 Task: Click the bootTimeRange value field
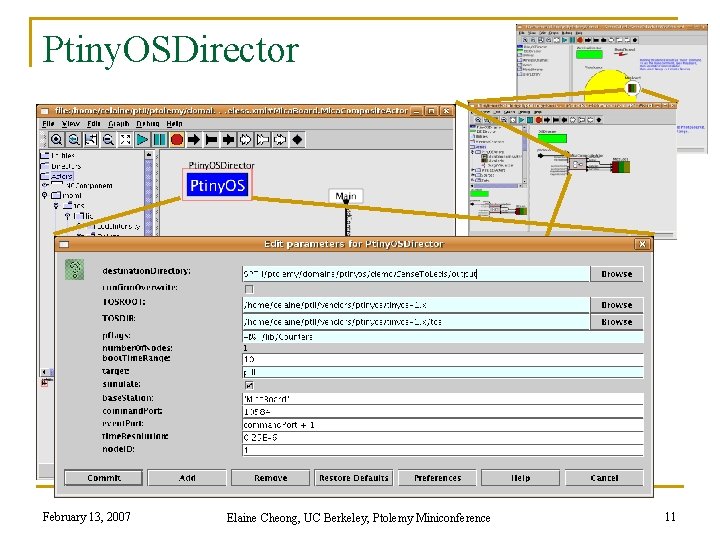tap(443, 359)
